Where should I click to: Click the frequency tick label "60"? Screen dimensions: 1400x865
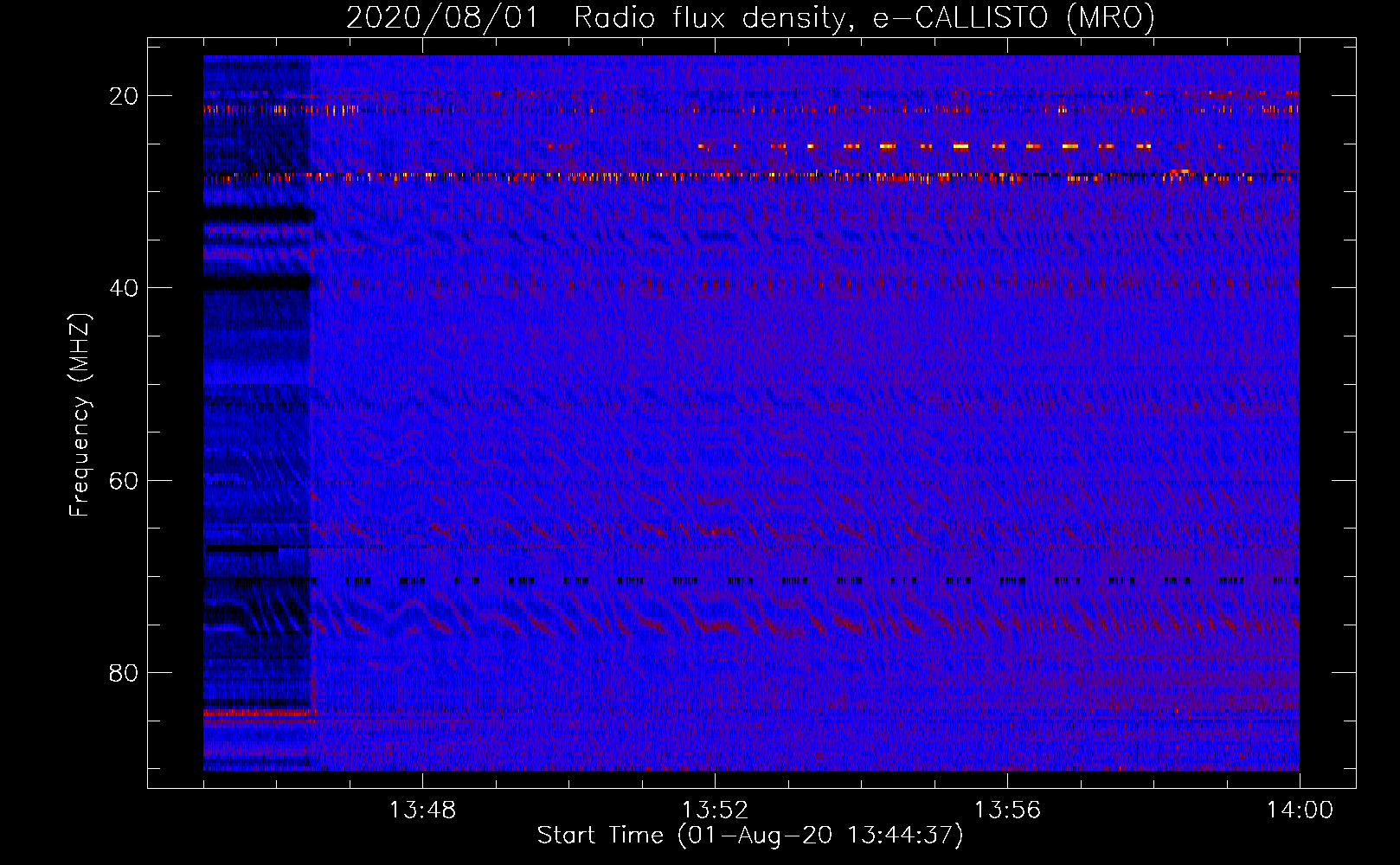(124, 480)
